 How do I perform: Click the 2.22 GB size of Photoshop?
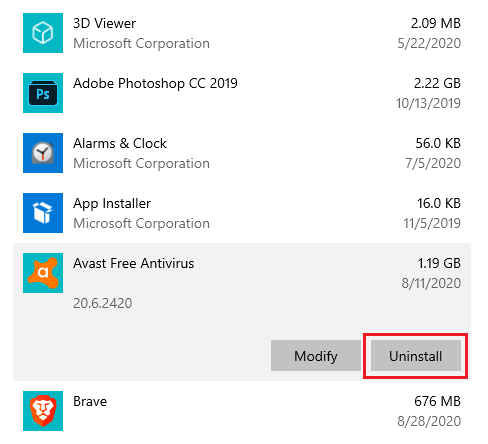click(437, 83)
